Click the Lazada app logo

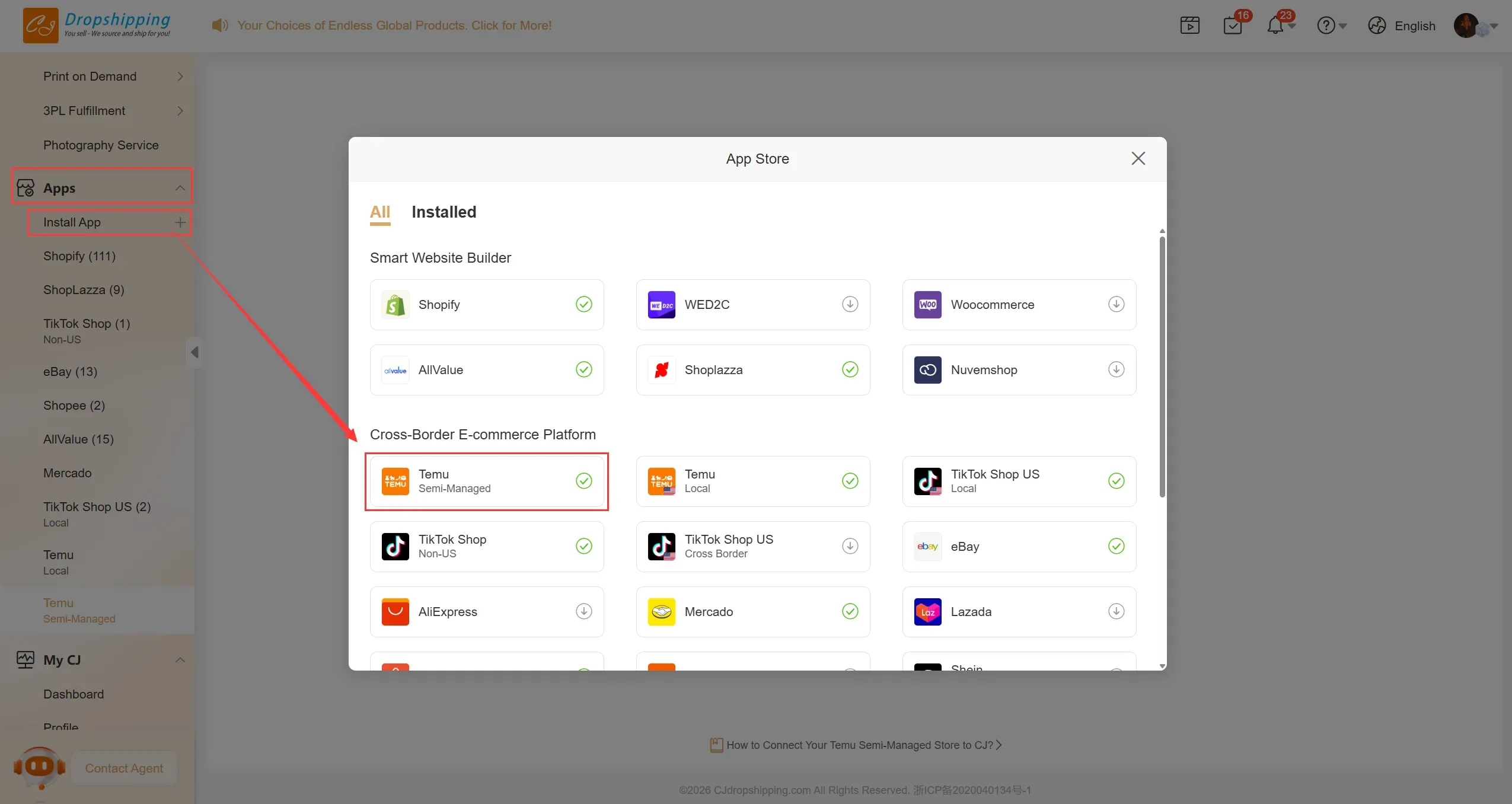pos(927,612)
